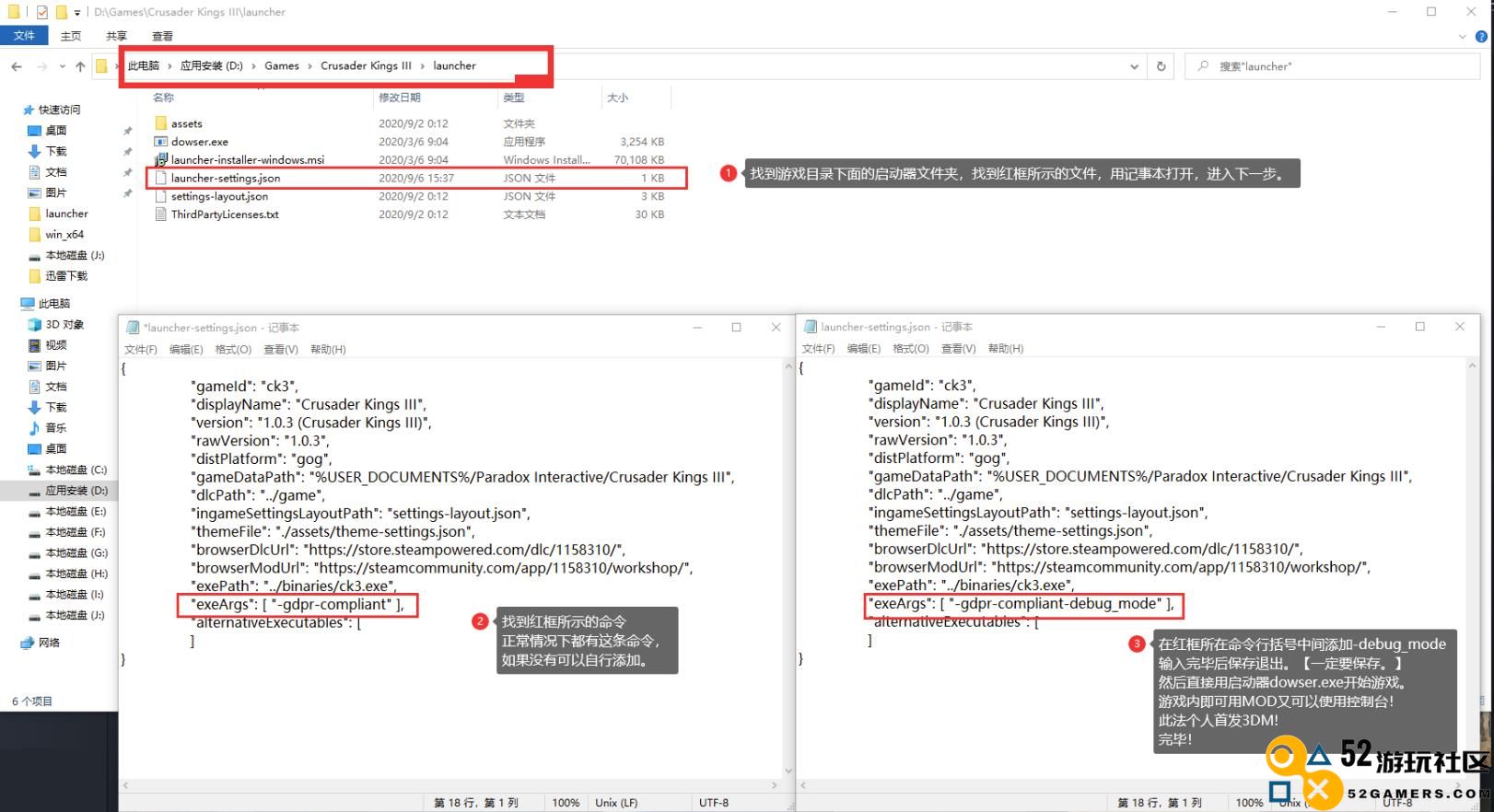Open 编辑(E) menu in right Notepad
Viewport: 1494px width, 812px height.
864,348
